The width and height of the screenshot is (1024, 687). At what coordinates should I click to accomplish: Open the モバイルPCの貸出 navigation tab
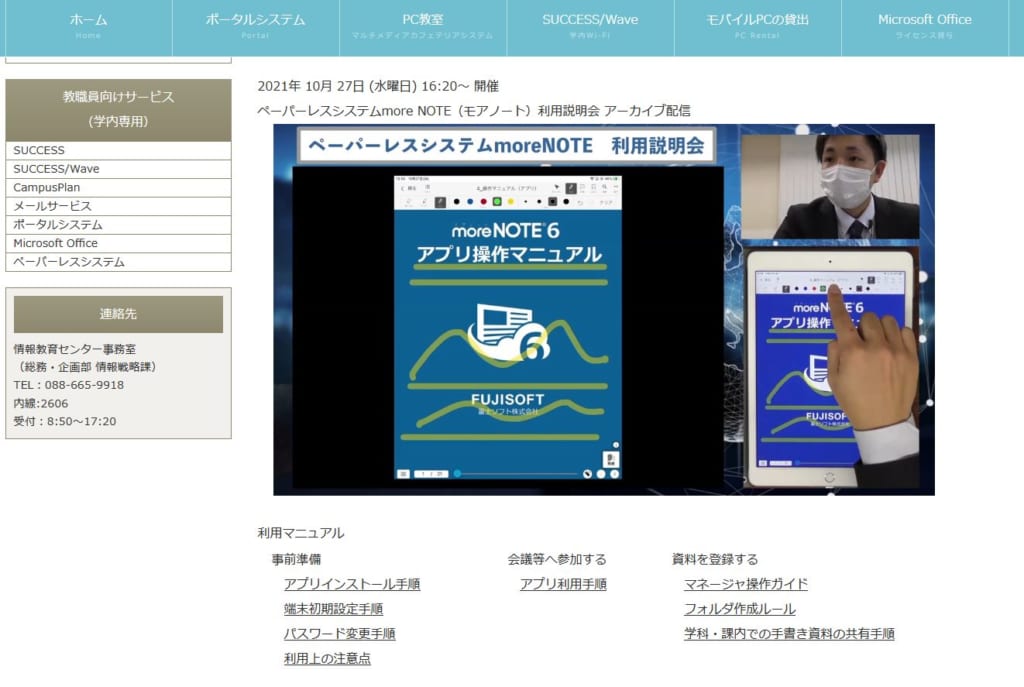757,27
